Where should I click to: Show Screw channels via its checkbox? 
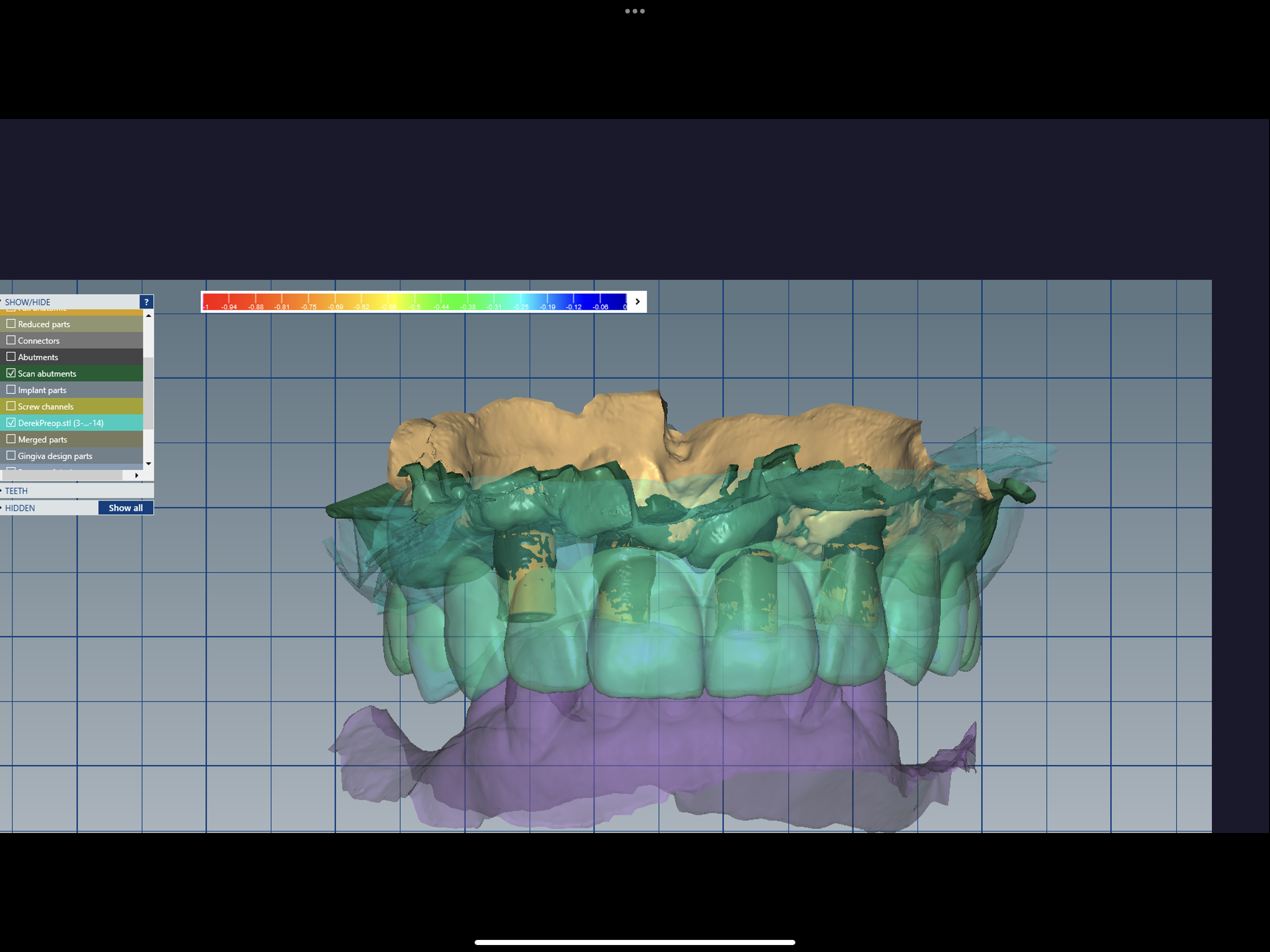click(12, 406)
